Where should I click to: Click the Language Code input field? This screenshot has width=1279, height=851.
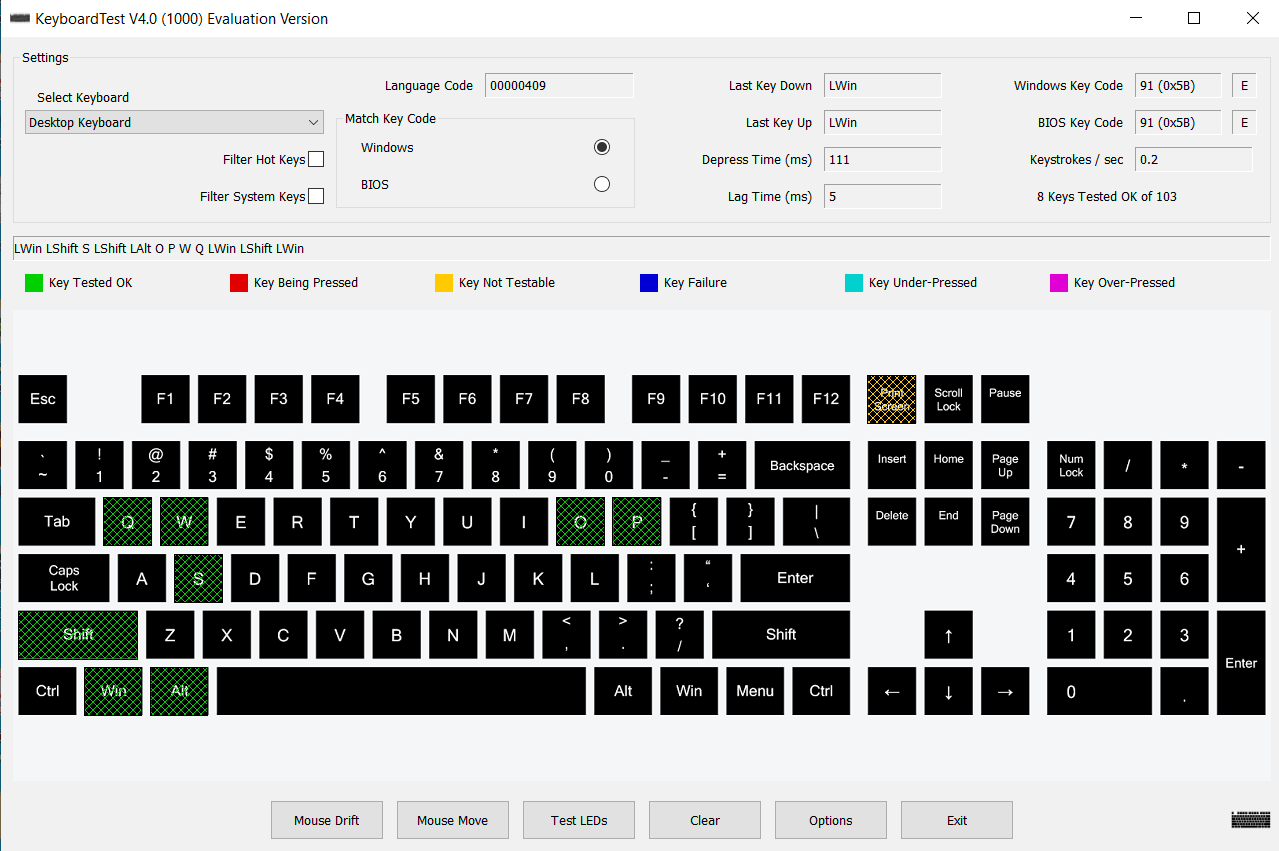coord(558,85)
